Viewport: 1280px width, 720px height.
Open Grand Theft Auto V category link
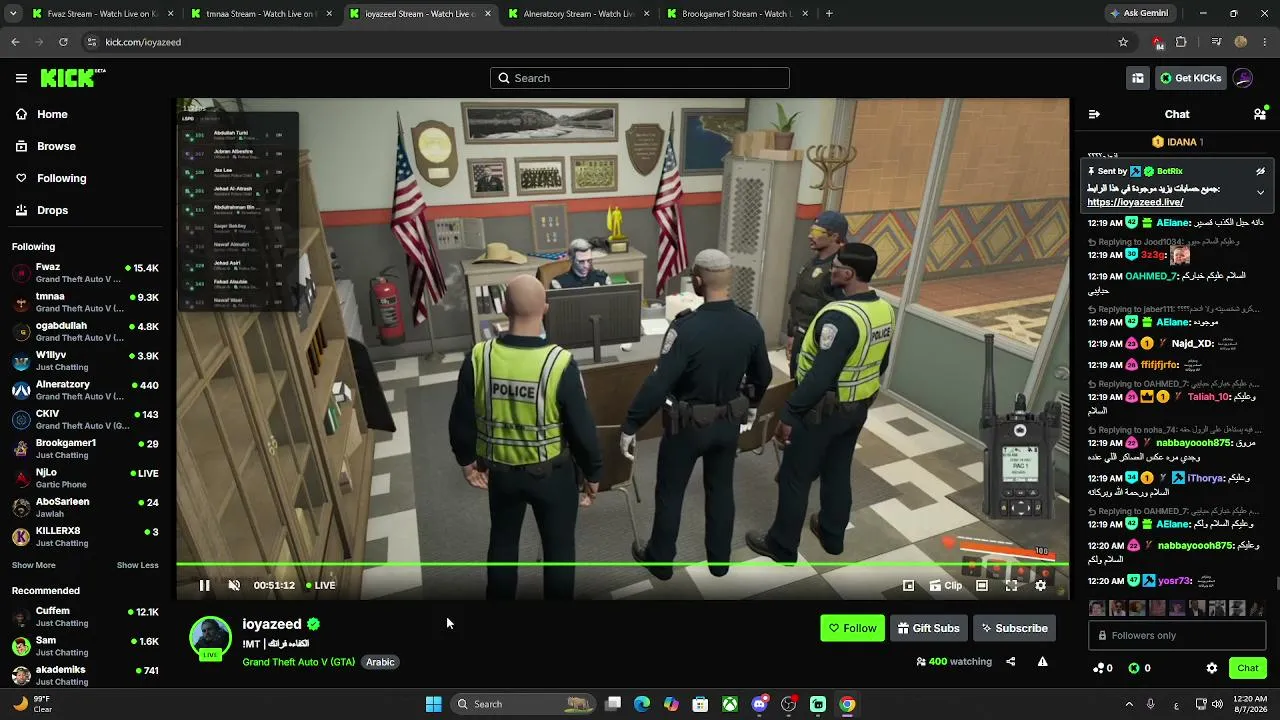298,662
